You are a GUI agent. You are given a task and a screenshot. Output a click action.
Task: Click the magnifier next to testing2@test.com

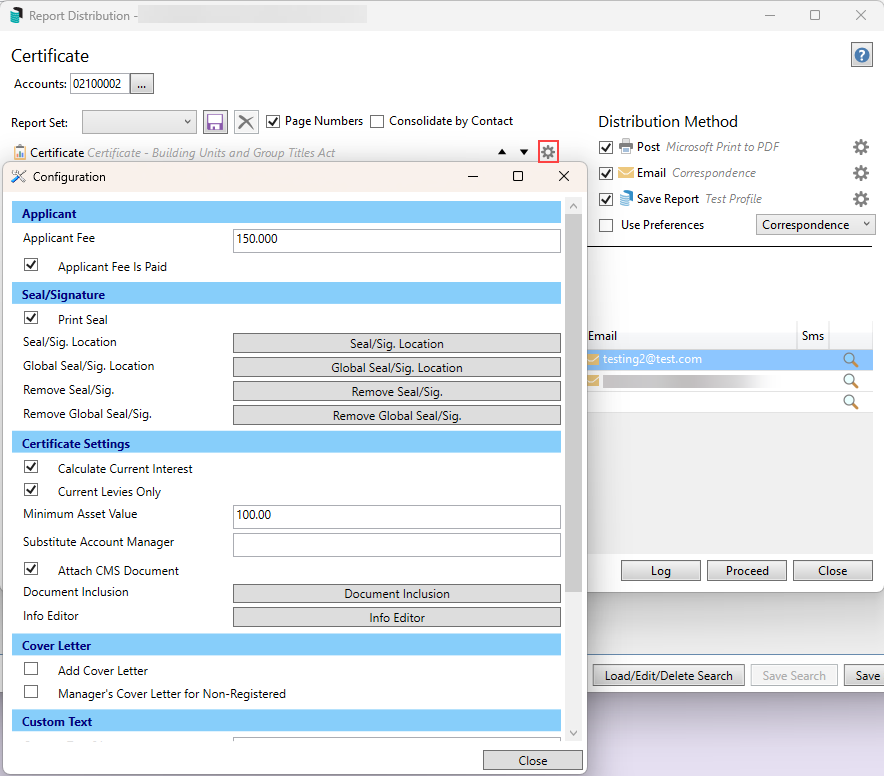pyautogui.click(x=850, y=360)
